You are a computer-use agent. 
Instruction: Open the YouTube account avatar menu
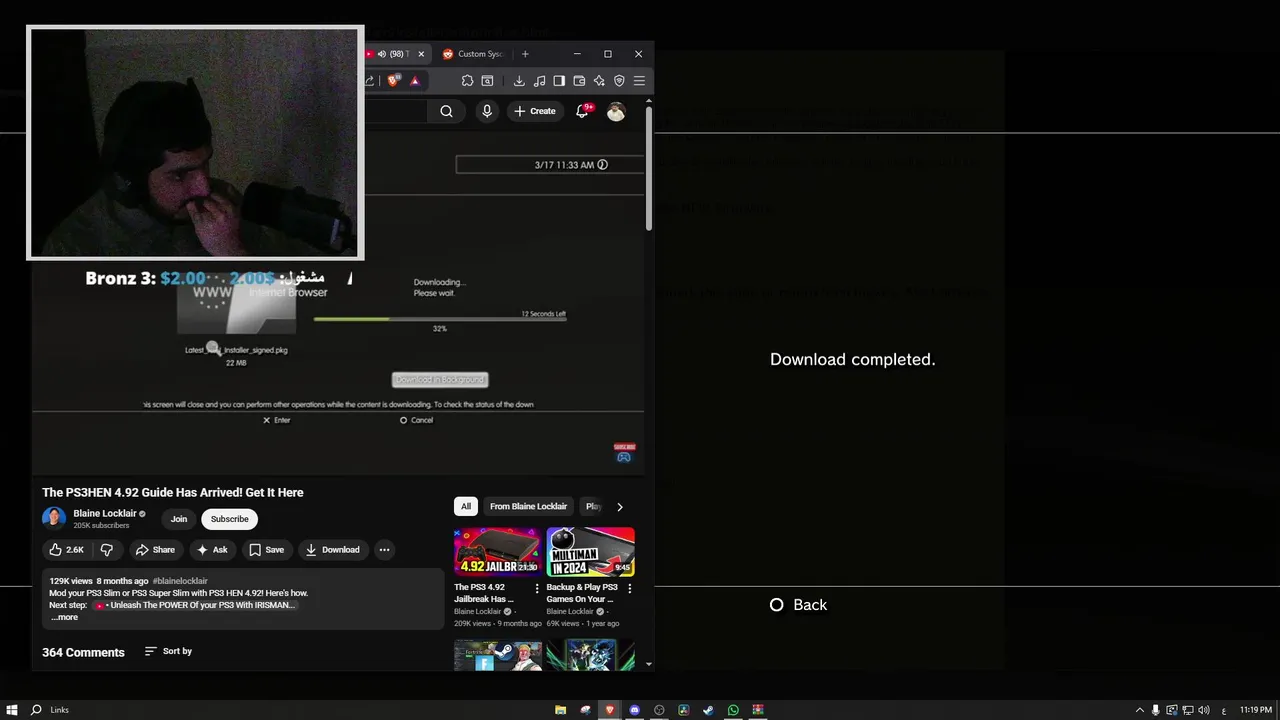(x=616, y=111)
